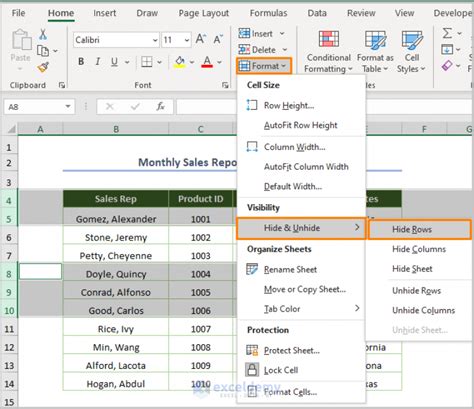Select Hide Columns in submenu

(420, 249)
